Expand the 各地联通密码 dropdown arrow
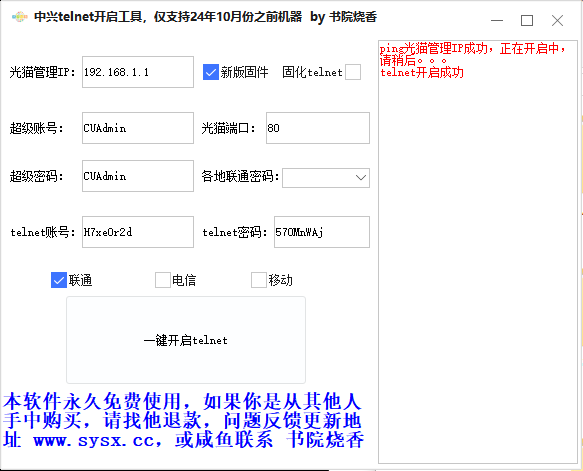Screen dimensions: 583x471 pos(361,178)
